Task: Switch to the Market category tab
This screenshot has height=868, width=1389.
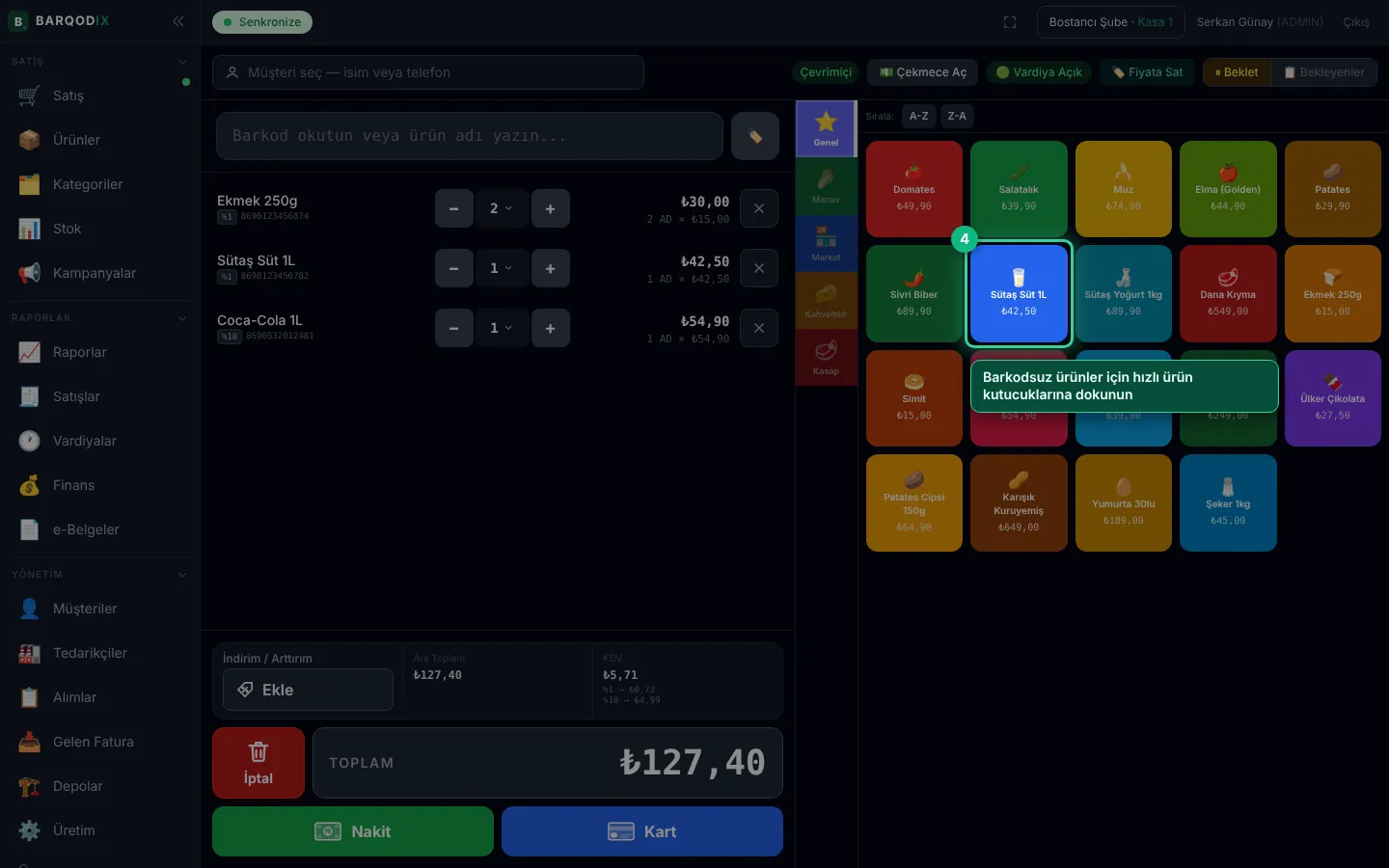Action: pos(826,243)
